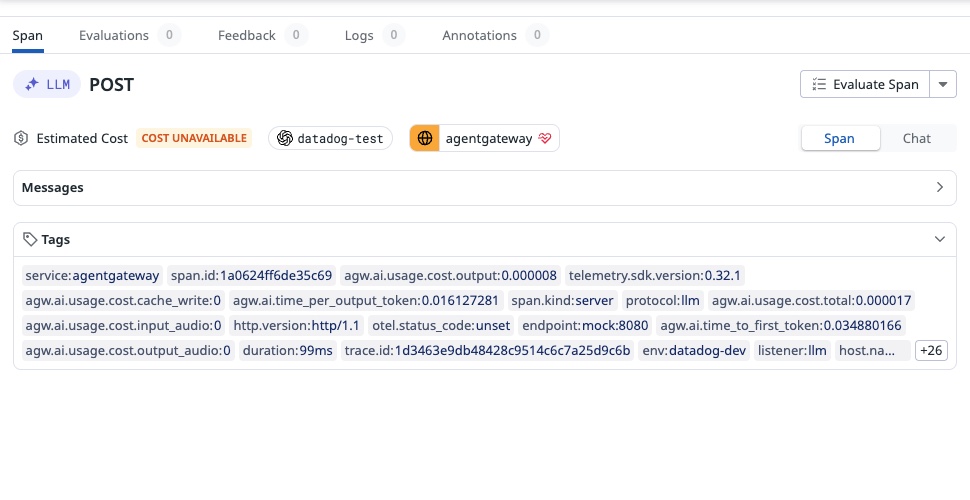Image resolution: width=970 pixels, height=500 pixels.
Task: Select the Span view toggle
Action: [x=840, y=138]
